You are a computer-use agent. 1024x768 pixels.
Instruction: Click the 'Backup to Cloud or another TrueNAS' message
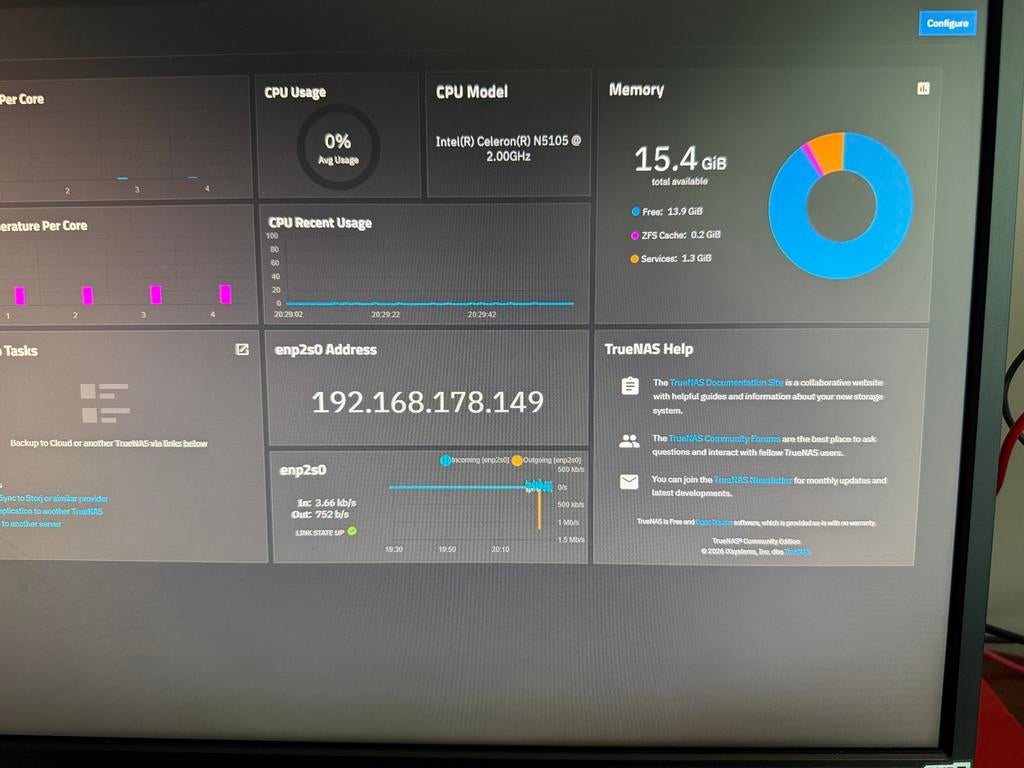pos(108,443)
